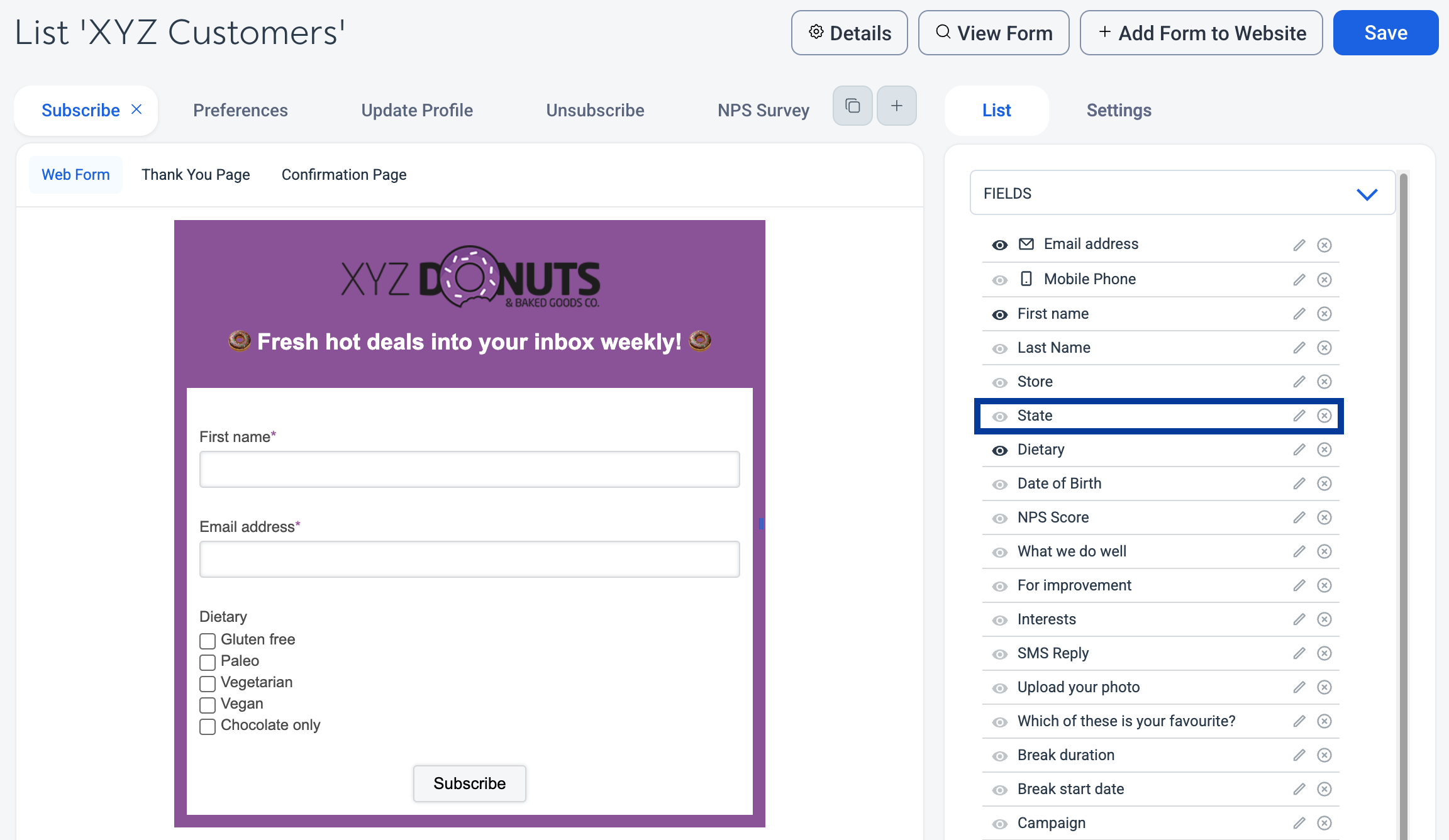Screen dimensions: 1449x840
Task: Open the NPS Survey tab
Action: click(763, 110)
